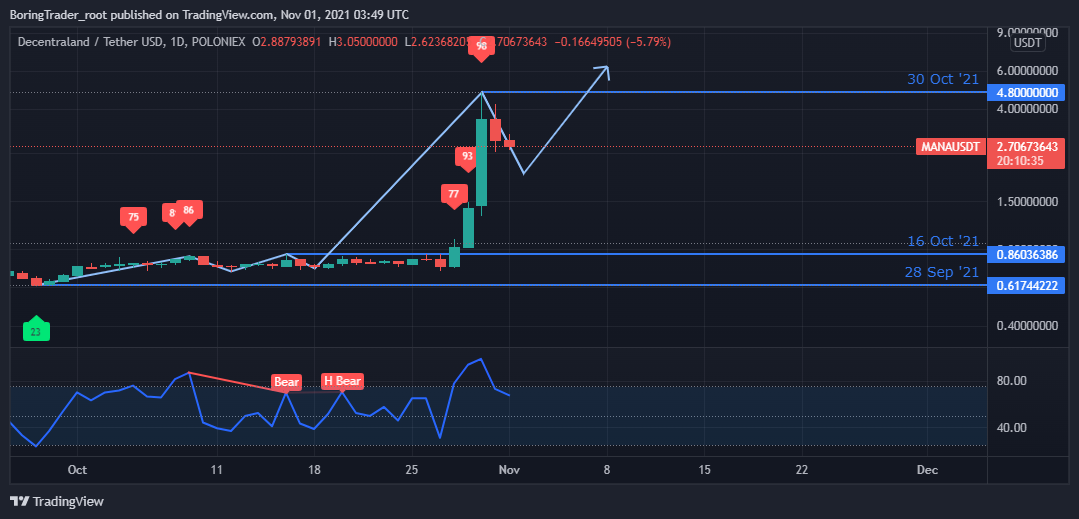Viewport: 1079px width, 519px height.
Task: Click the MANAUSDT symbol label
Action: point(948,147)
